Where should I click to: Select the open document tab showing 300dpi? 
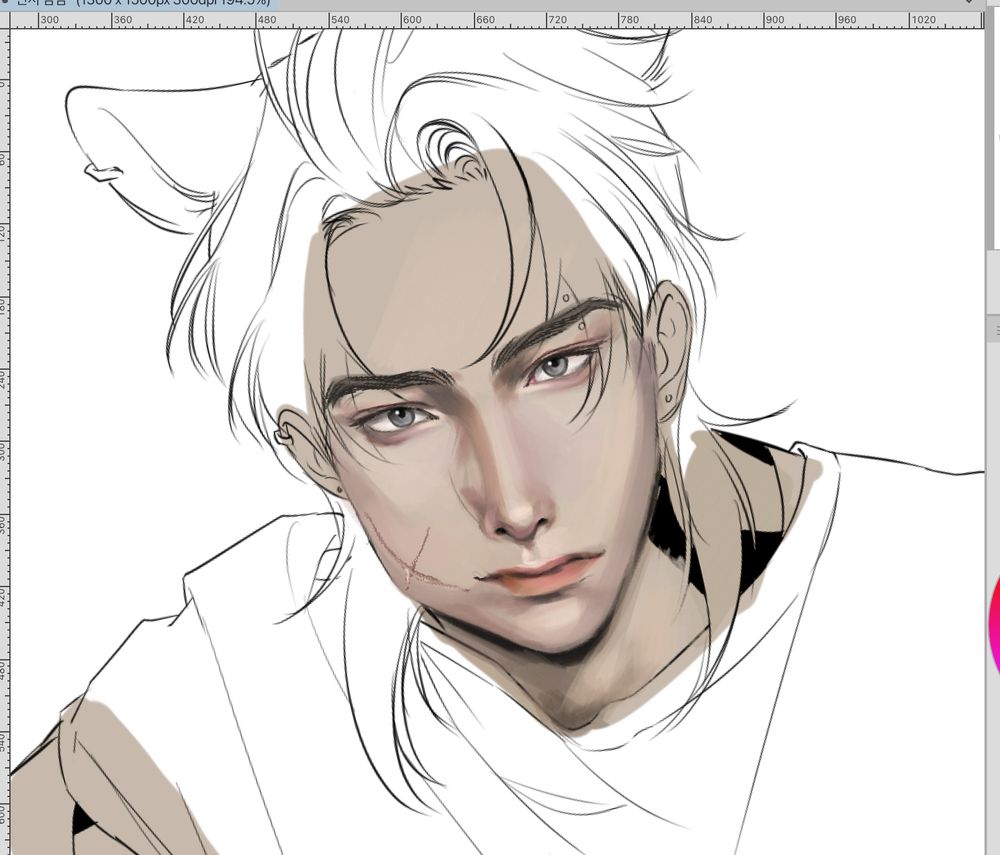pos(139,3)
